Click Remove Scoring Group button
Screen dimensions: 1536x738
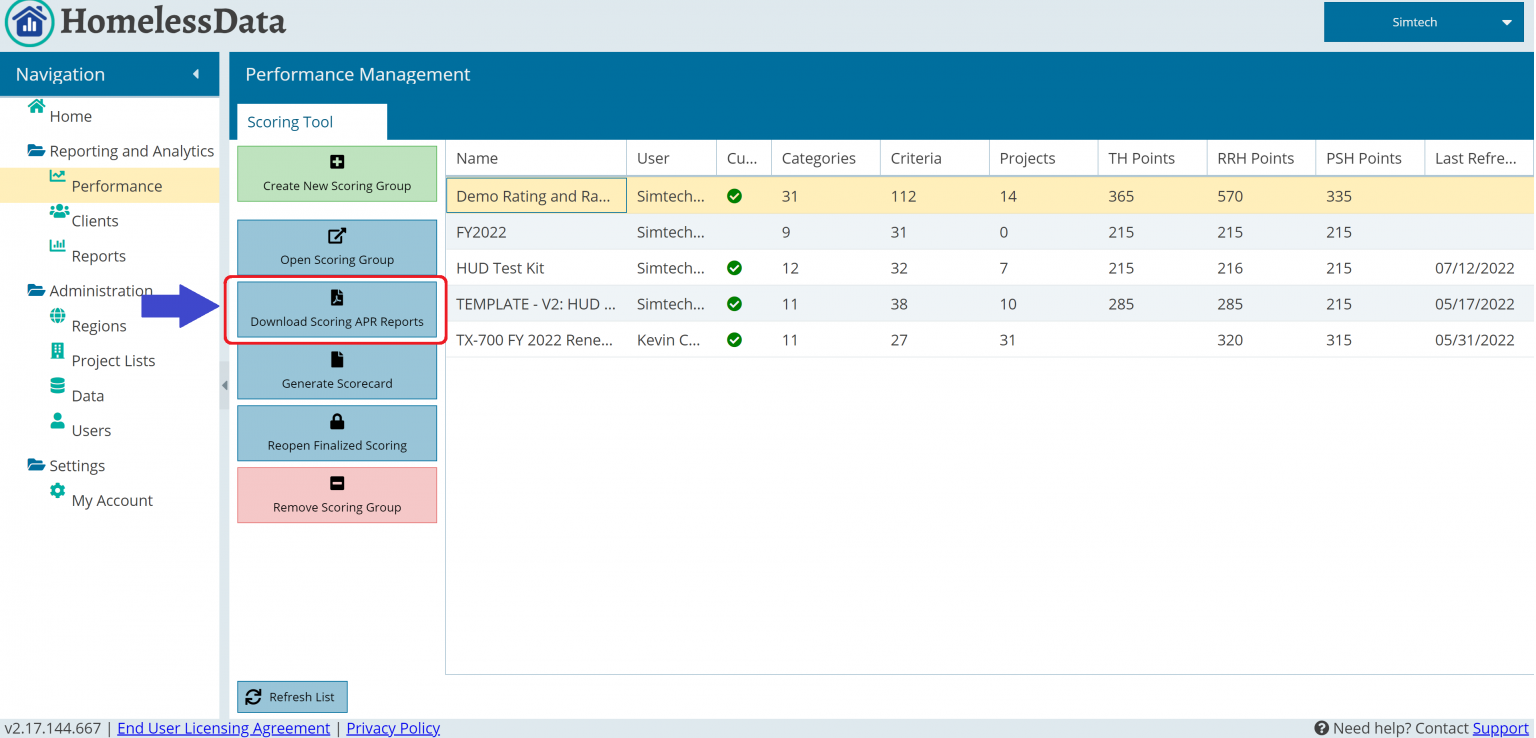(x=337, y=495)
